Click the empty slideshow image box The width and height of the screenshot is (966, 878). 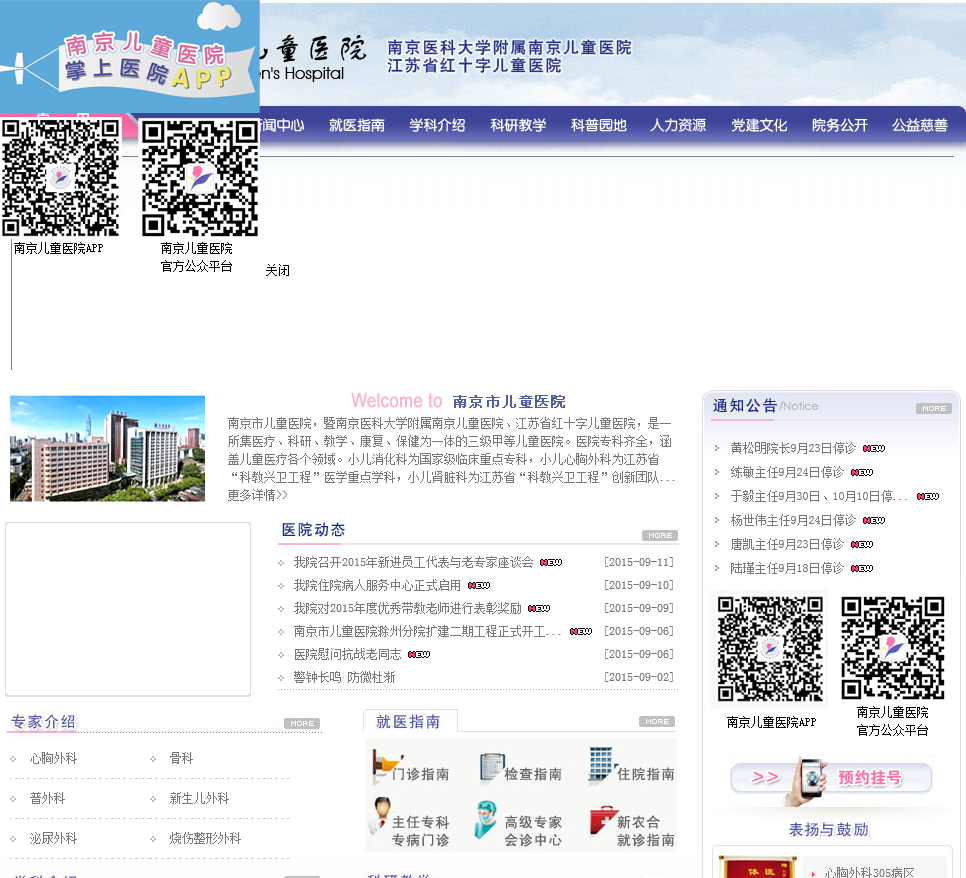[x=128, y=609]
